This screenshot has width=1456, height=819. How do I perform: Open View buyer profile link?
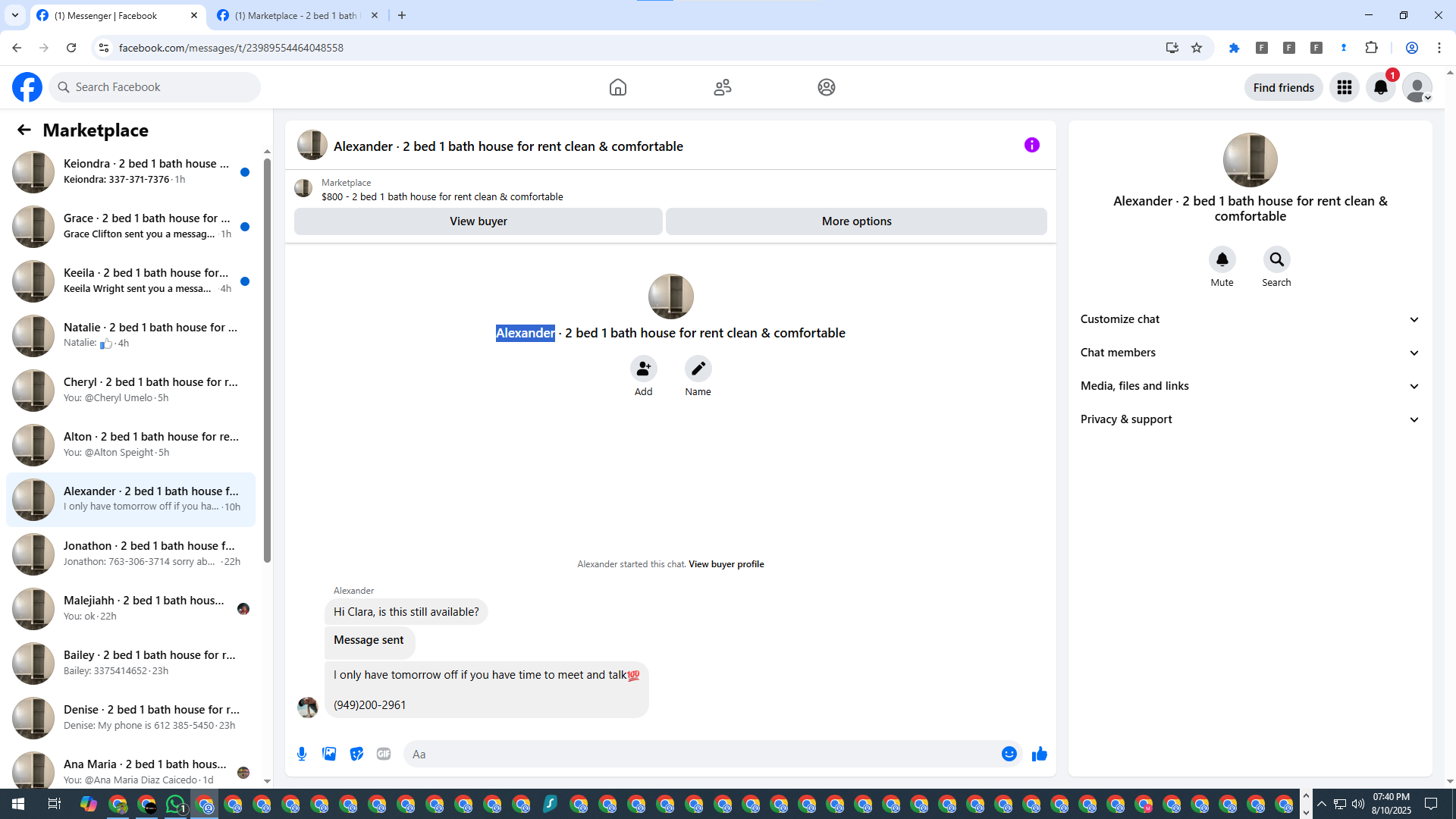point(726,564)
